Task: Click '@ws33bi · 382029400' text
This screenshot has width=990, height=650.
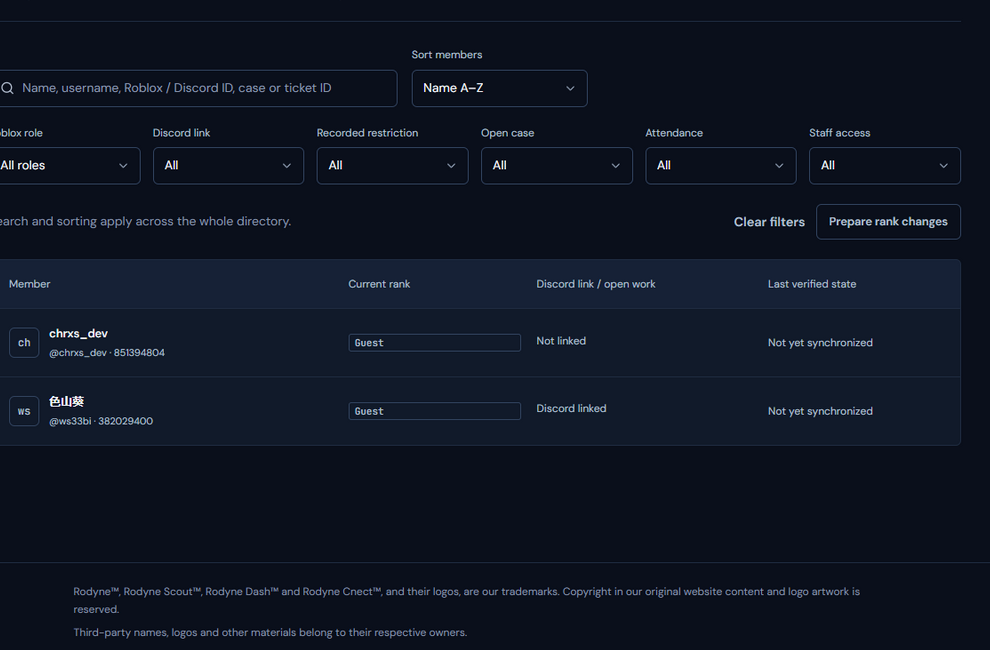Action: click(x=101, y=421)
